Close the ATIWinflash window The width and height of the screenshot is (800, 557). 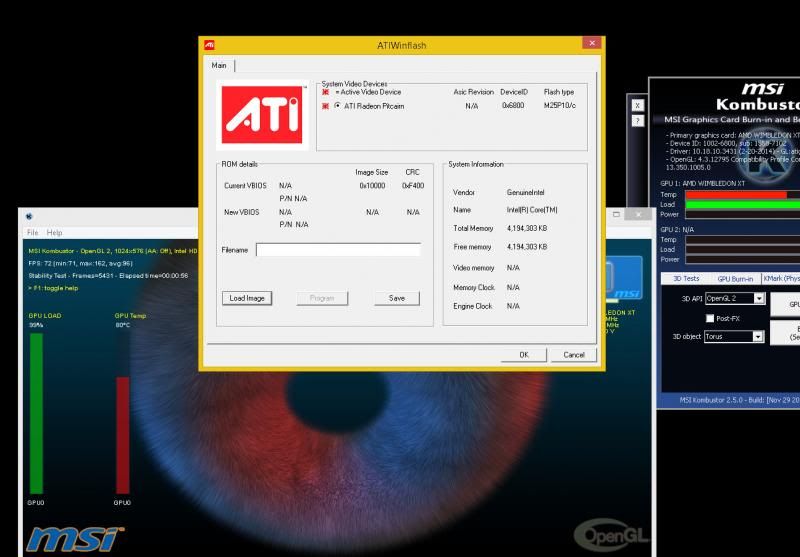[592, 43]
